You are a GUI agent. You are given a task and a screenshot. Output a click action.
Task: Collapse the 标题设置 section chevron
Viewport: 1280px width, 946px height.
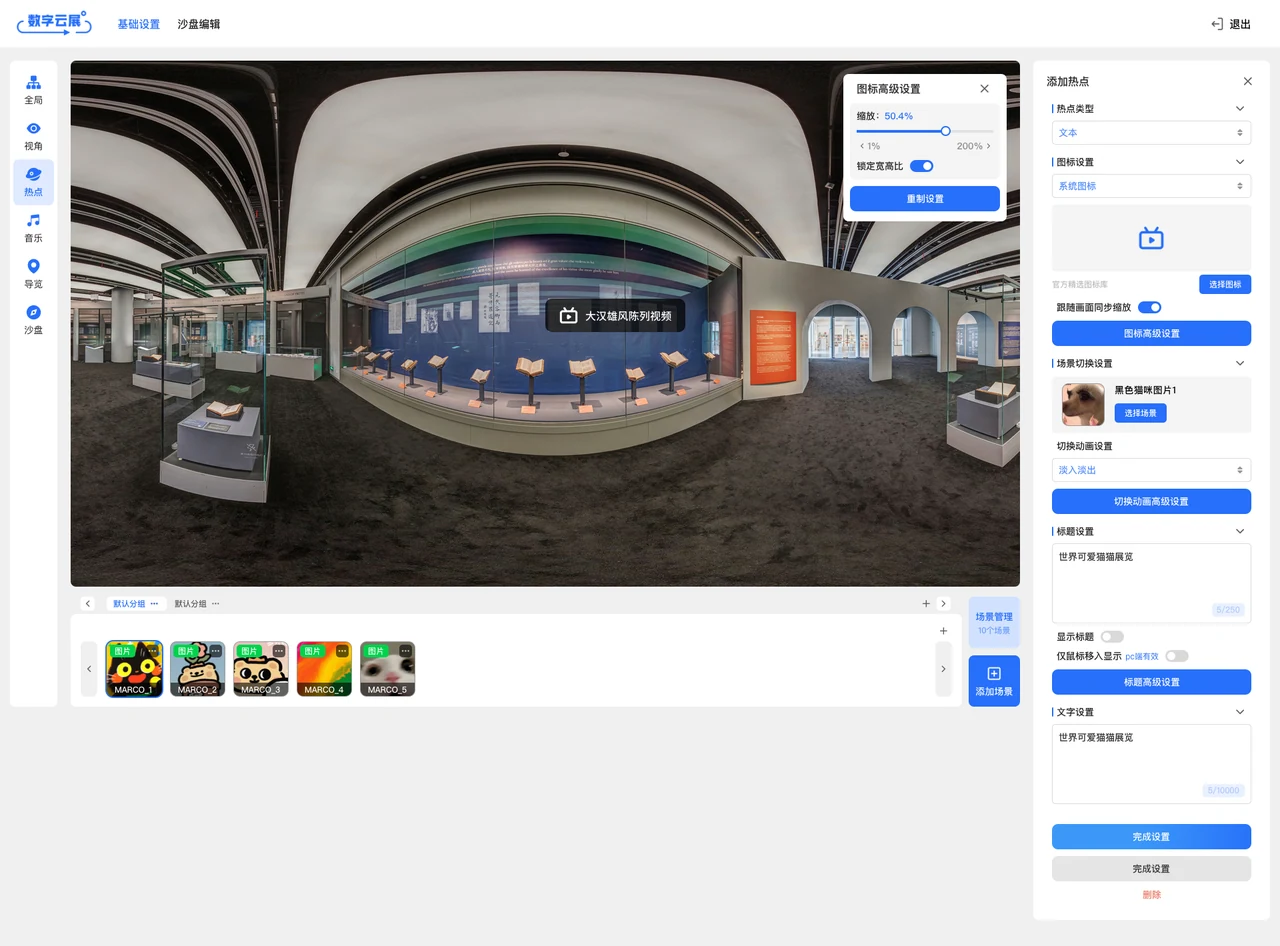pyautogui.click(x=1240, y=531)
